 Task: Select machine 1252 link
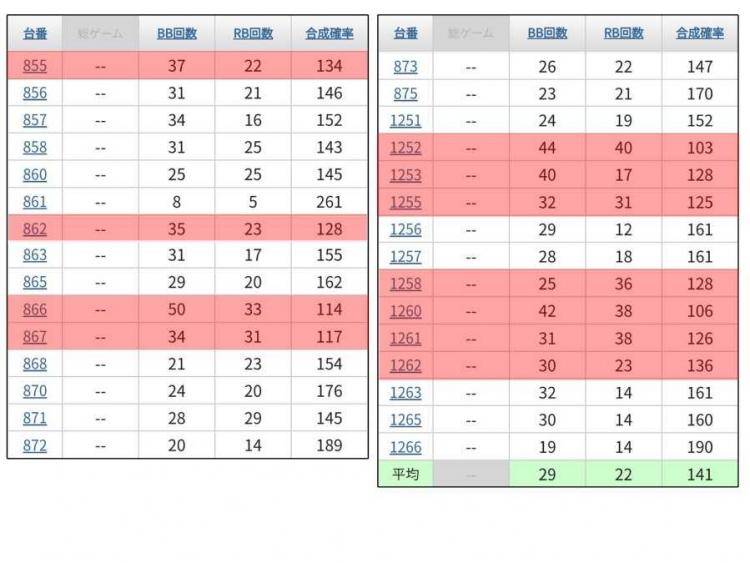[406, 148]
